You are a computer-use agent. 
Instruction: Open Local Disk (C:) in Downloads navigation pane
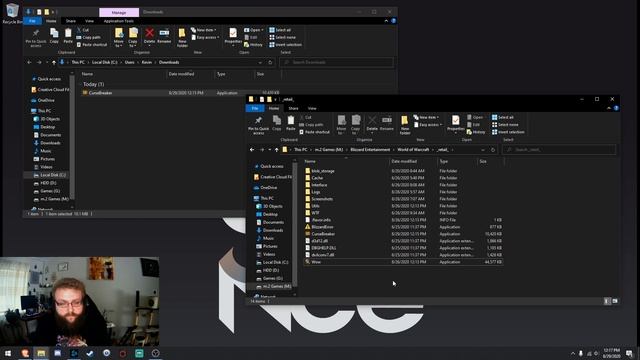pos(49,175)
